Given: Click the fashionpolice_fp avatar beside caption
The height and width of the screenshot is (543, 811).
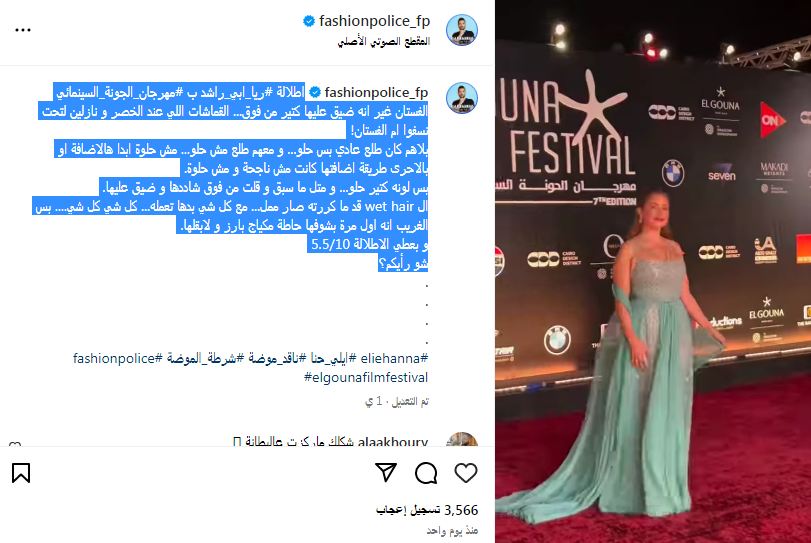Looking at the screenshot, I should [462, 97].
